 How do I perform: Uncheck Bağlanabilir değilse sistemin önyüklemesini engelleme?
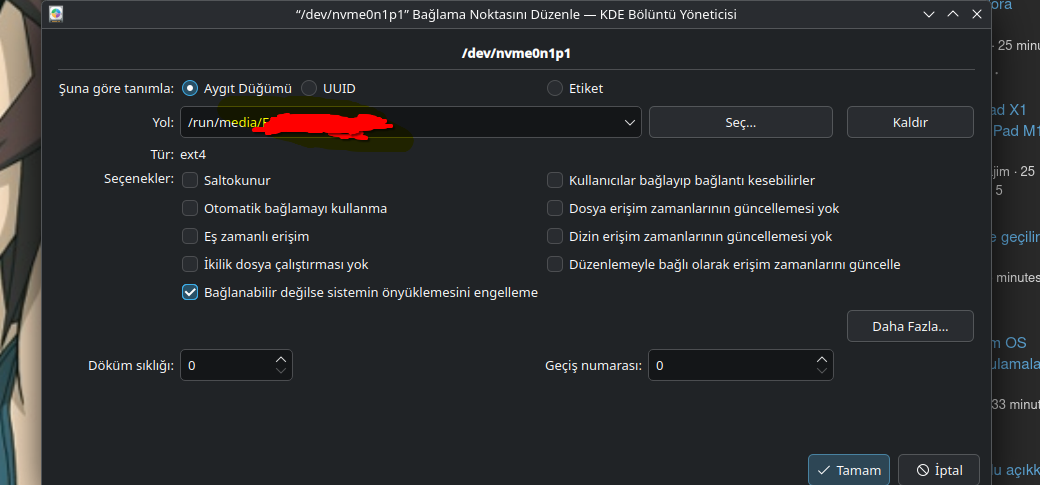tap(190, 293)
